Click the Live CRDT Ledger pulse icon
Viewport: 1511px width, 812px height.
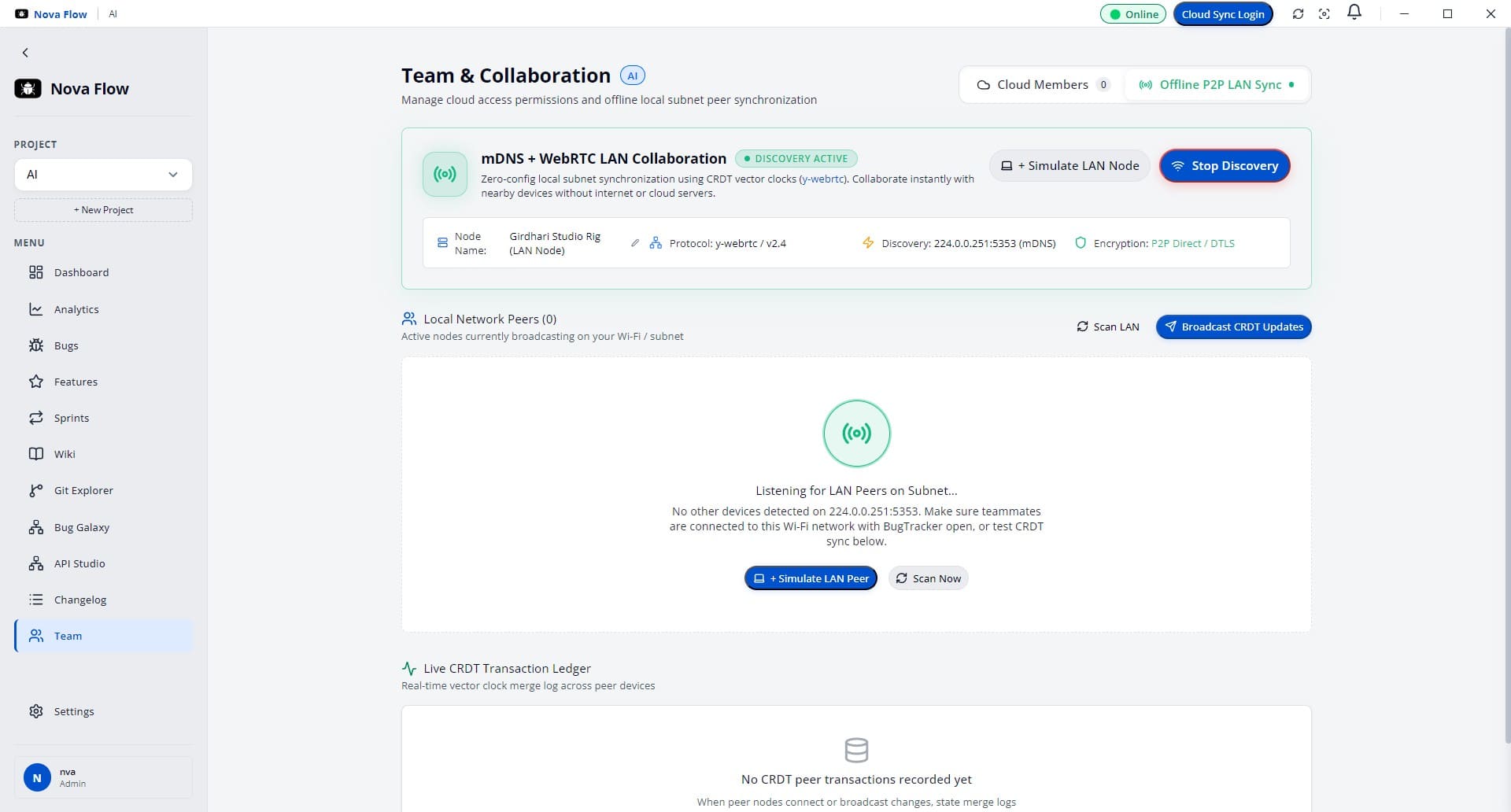pyautogui.click(x=409, y=669)
